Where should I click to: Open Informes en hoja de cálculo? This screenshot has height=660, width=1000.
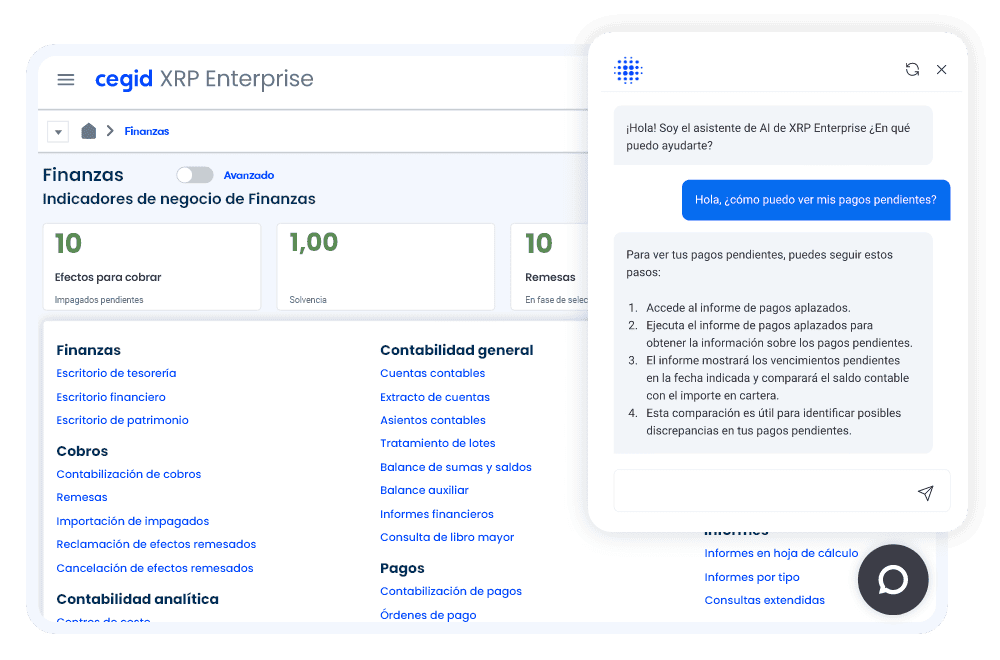click(781, 553)
